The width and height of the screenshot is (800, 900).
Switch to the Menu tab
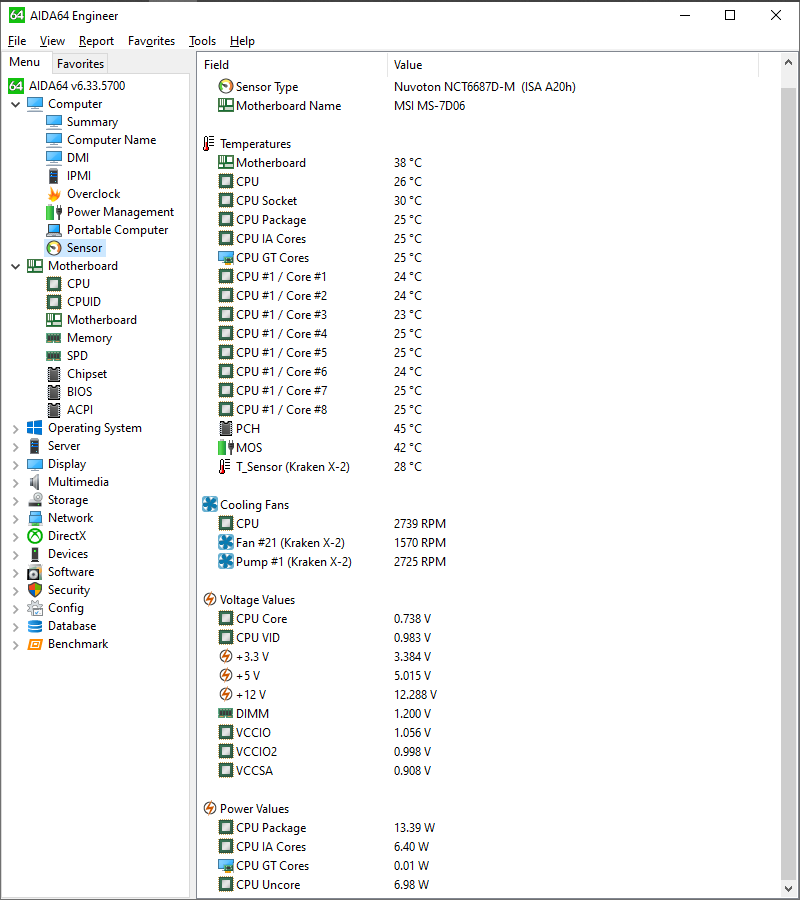click(x=25, y=62)
